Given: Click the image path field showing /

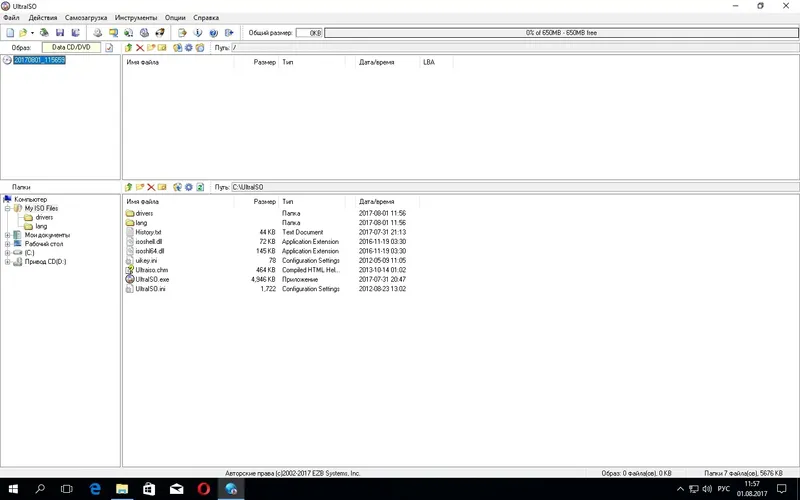Looking at the screenshot, I should click(515, 47).
